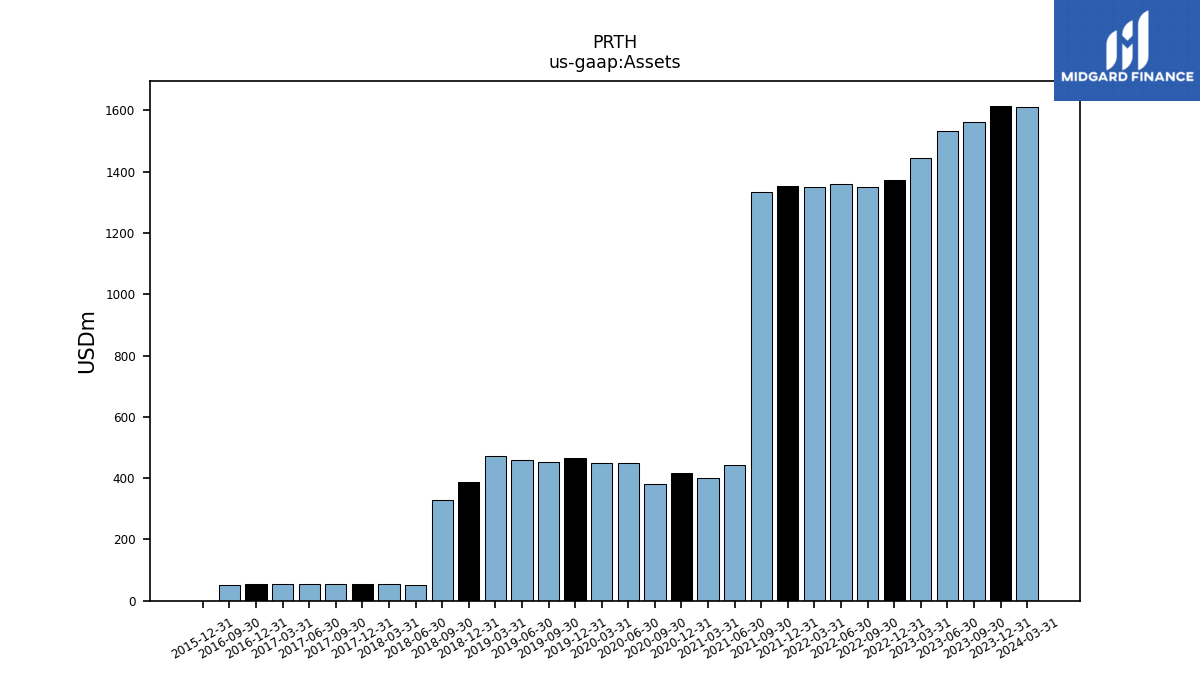The image size is (1200, 675).
Task: Click the bar for 2016-09-30
Action: pyautogui.click(x=230, y=593)
